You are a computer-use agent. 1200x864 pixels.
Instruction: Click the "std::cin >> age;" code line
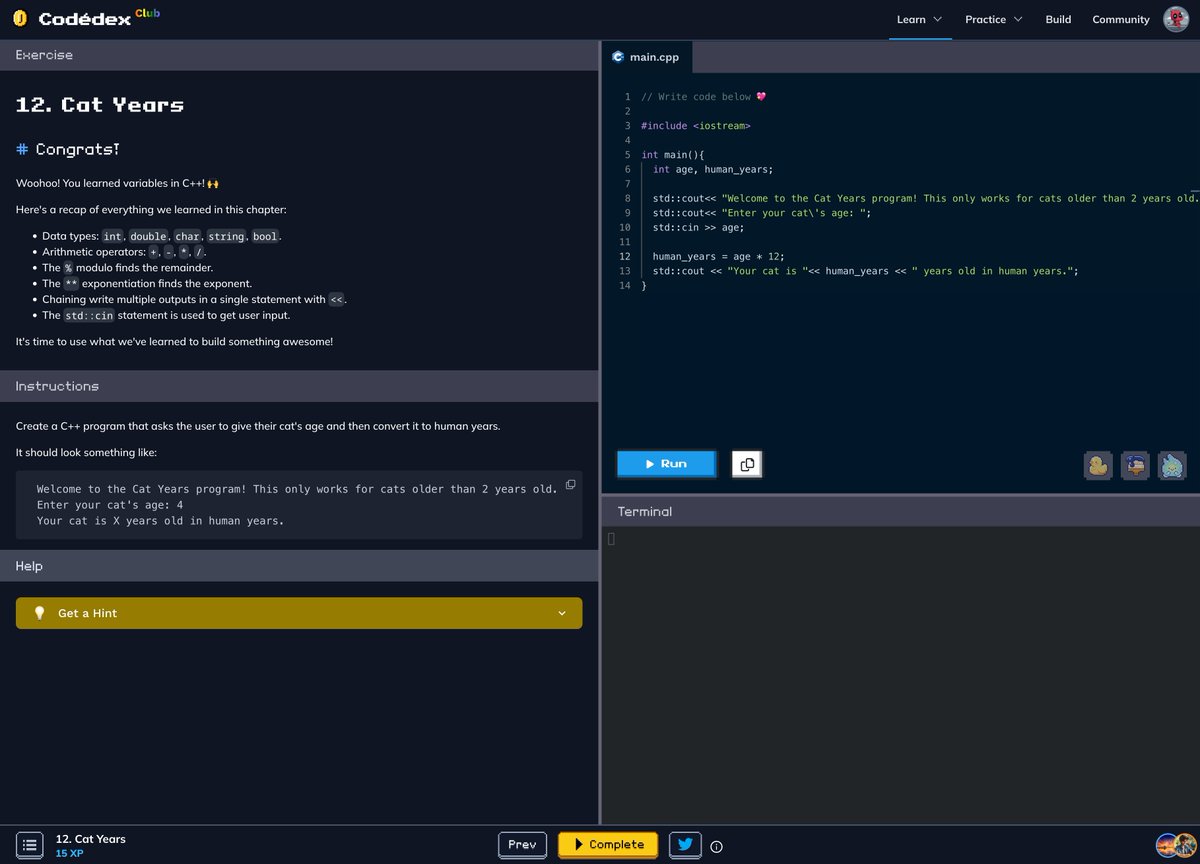pyautogui.click(x=698, y=227)
